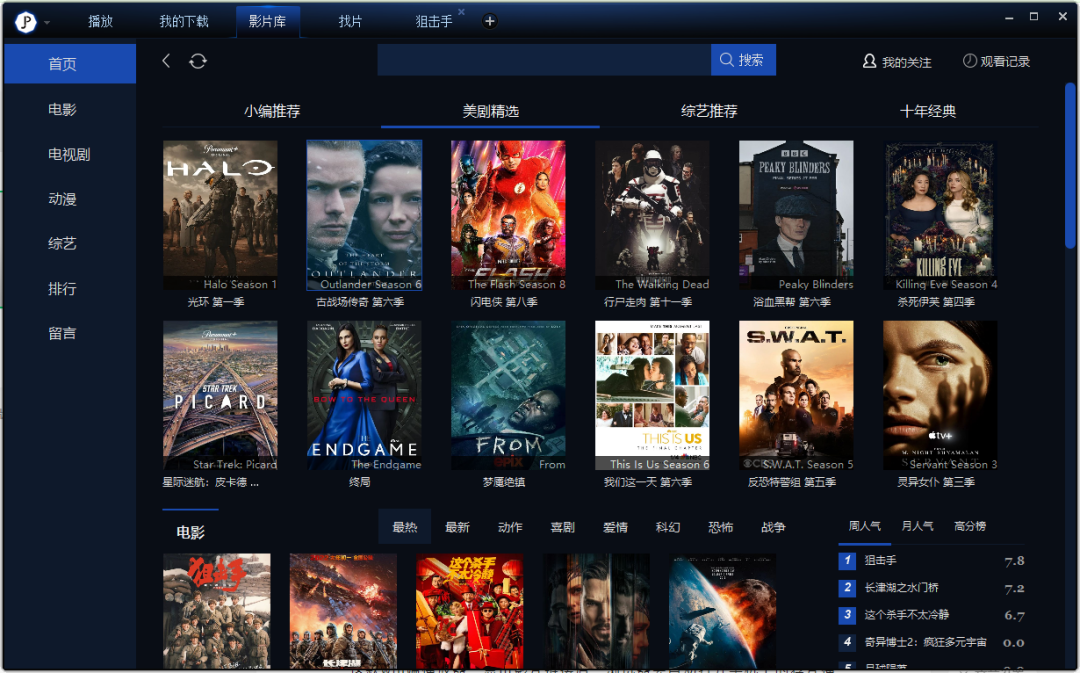Show the 综艺推荐 section
Image resolution: width=1080 pixels, height=673 pixels.
click(709, 111)
